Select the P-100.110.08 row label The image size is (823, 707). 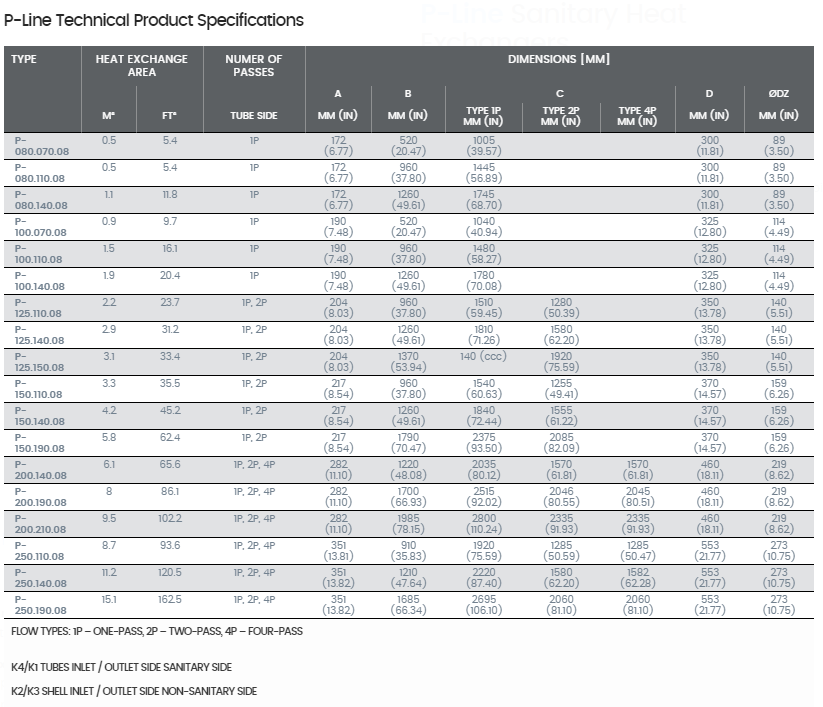tap(38, 254)
